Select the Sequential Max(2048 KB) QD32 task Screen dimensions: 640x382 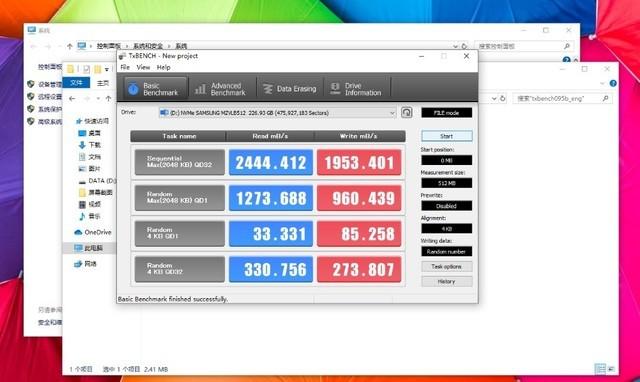point(180,162)
